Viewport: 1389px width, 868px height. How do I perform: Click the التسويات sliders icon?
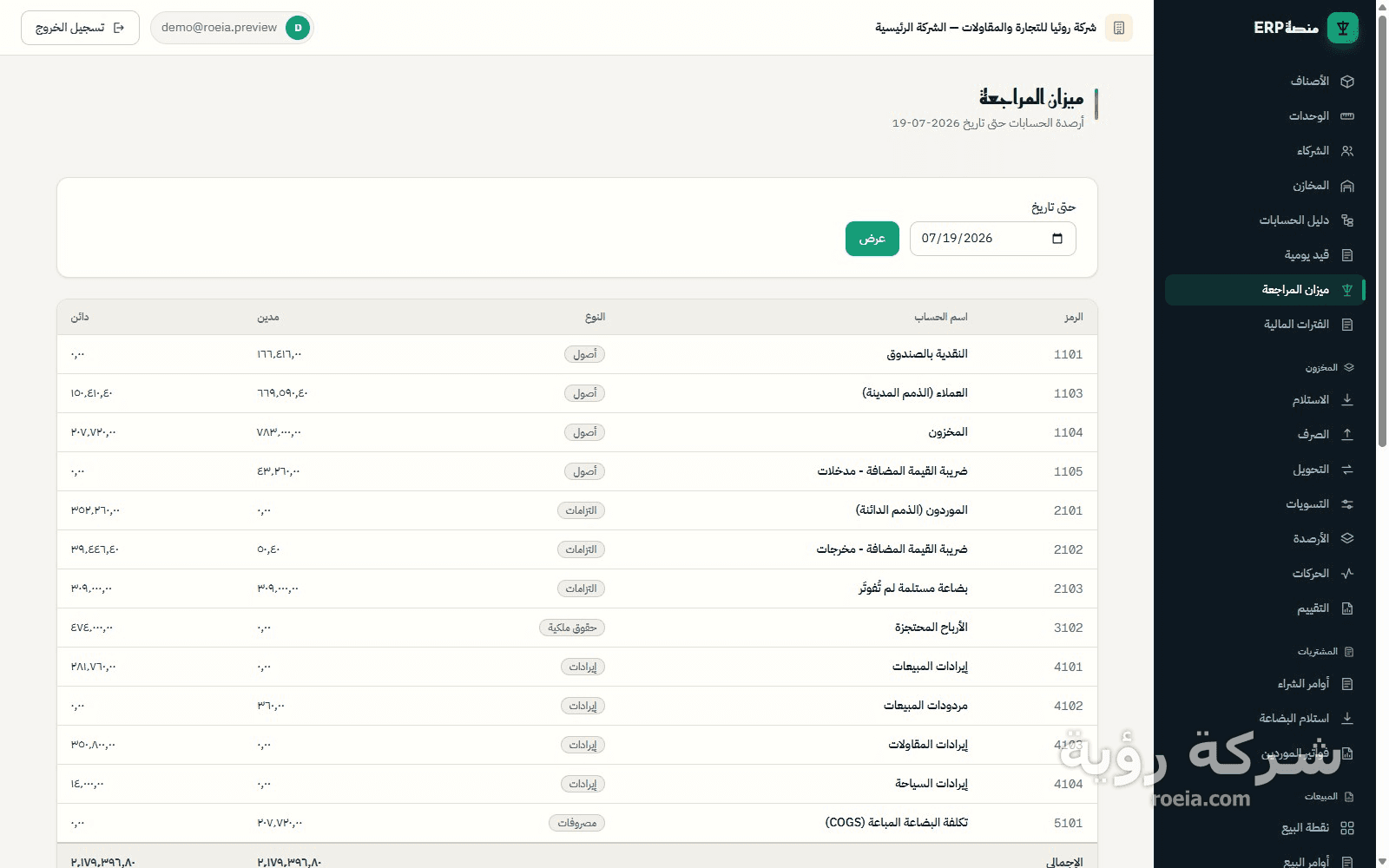point(1347,504)
